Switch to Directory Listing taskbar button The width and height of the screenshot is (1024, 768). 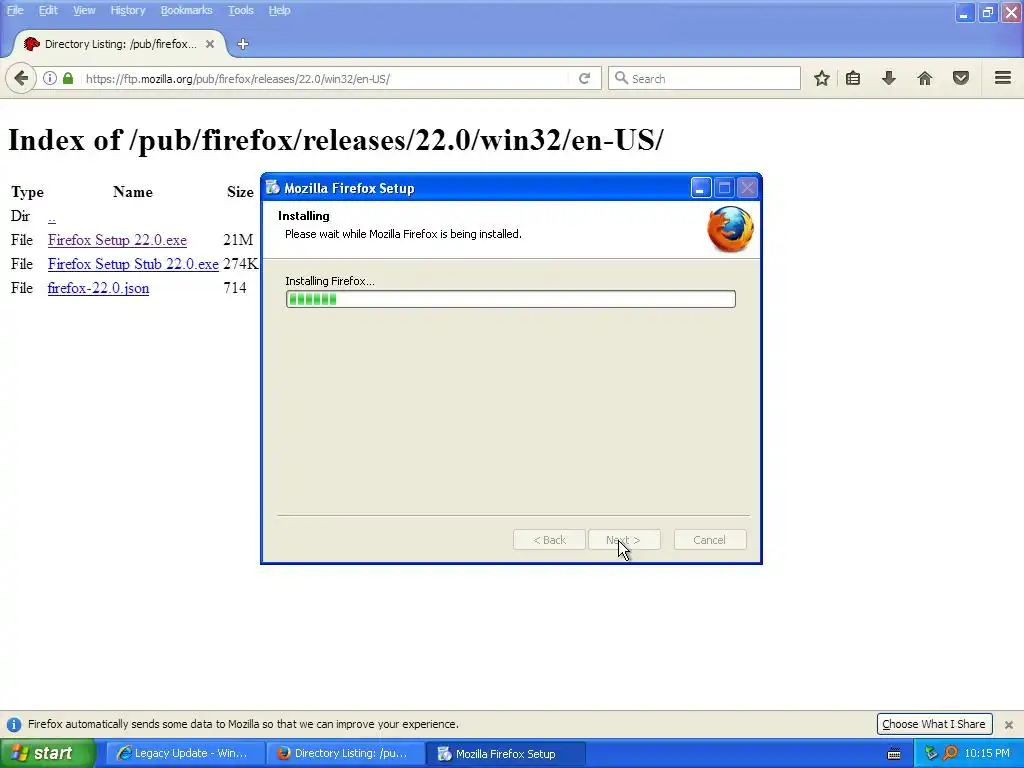click(345, 754)
